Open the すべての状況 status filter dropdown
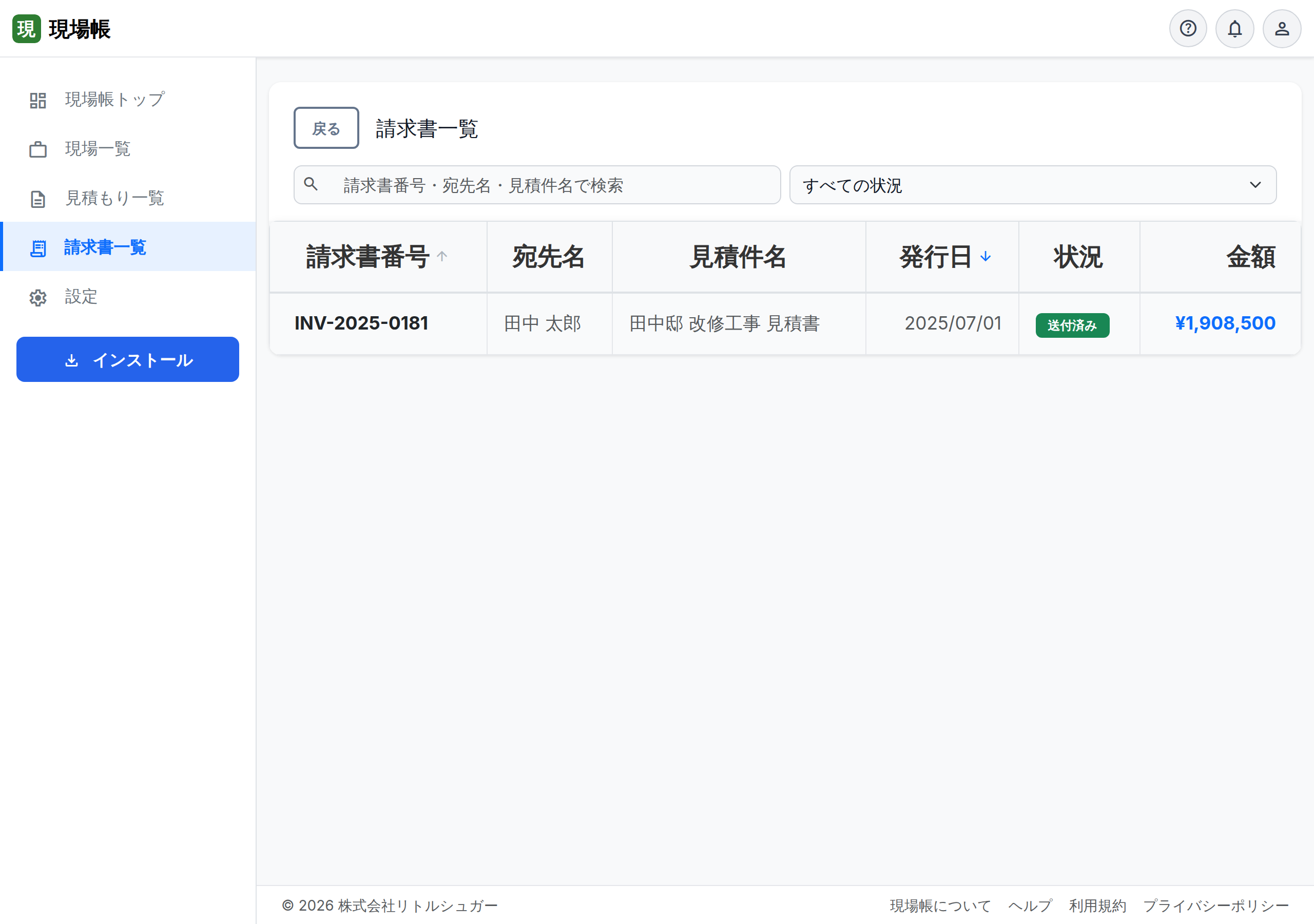Viewport: 1314px width, 924px height. tap(1032, 185)
